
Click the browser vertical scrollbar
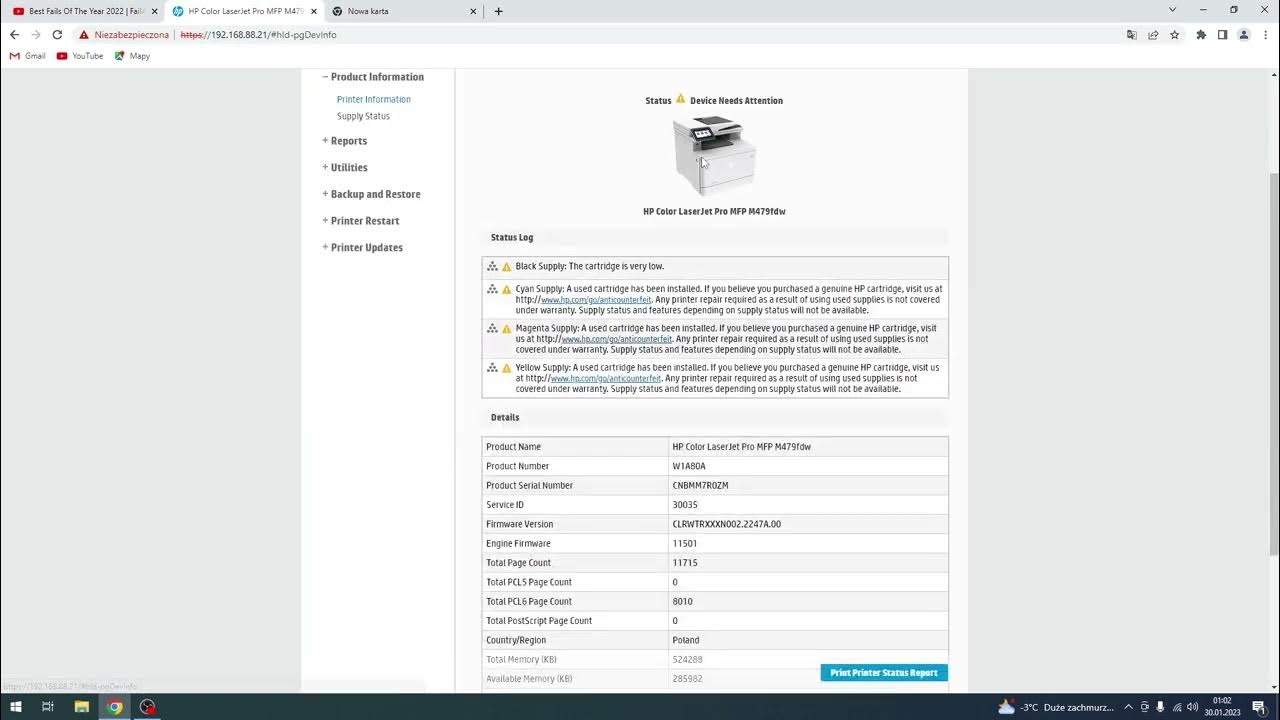1274,365
